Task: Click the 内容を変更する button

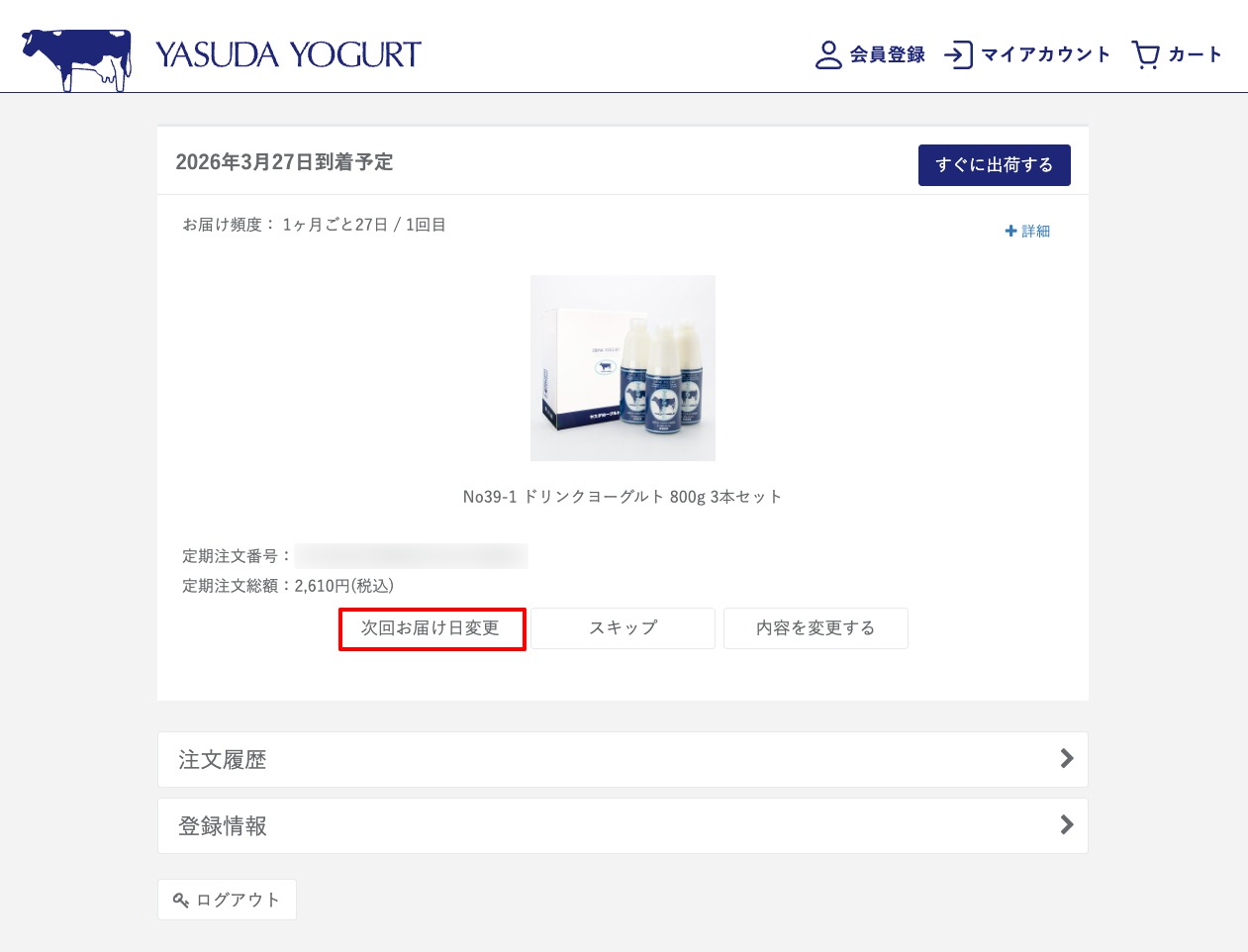Action: (816, 628)
